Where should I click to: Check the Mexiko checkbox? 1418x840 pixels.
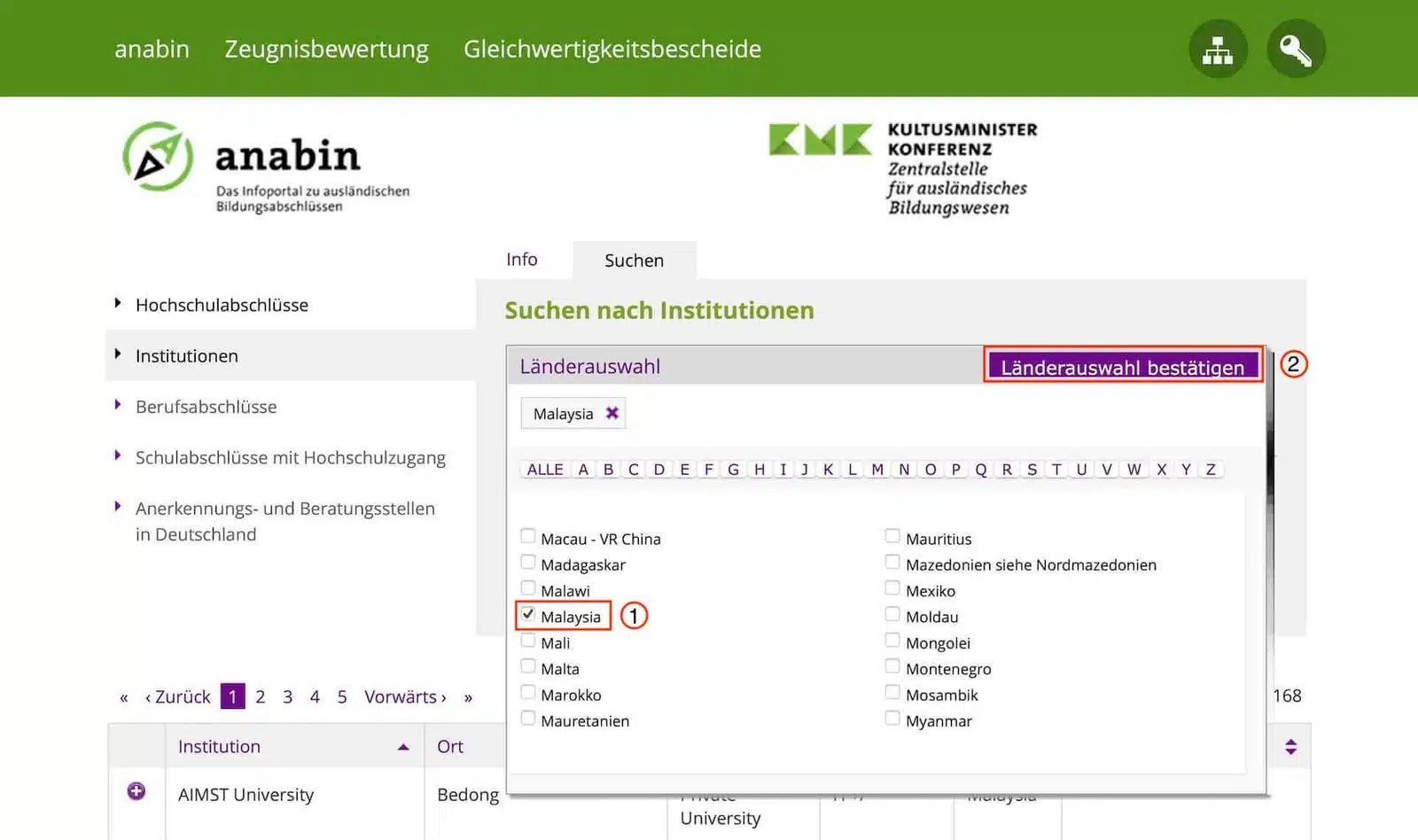[x=892, y=587]
